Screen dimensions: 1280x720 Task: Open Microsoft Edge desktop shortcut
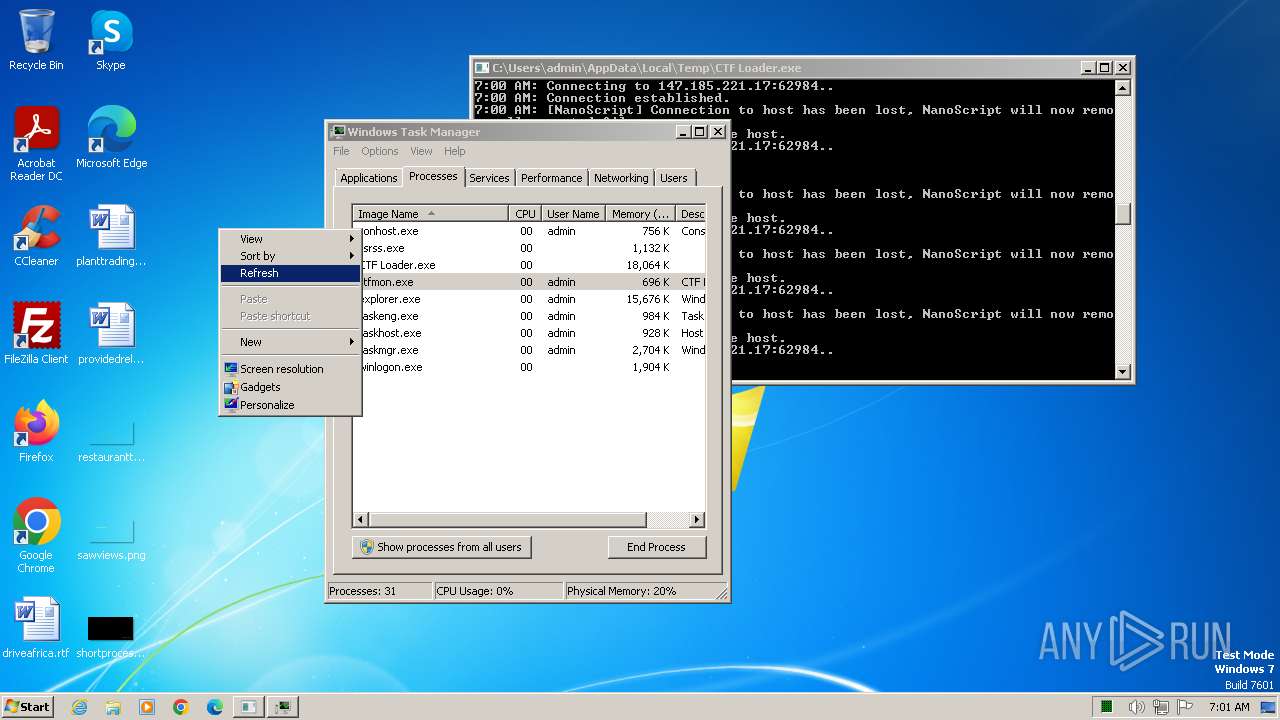[111, 137]
